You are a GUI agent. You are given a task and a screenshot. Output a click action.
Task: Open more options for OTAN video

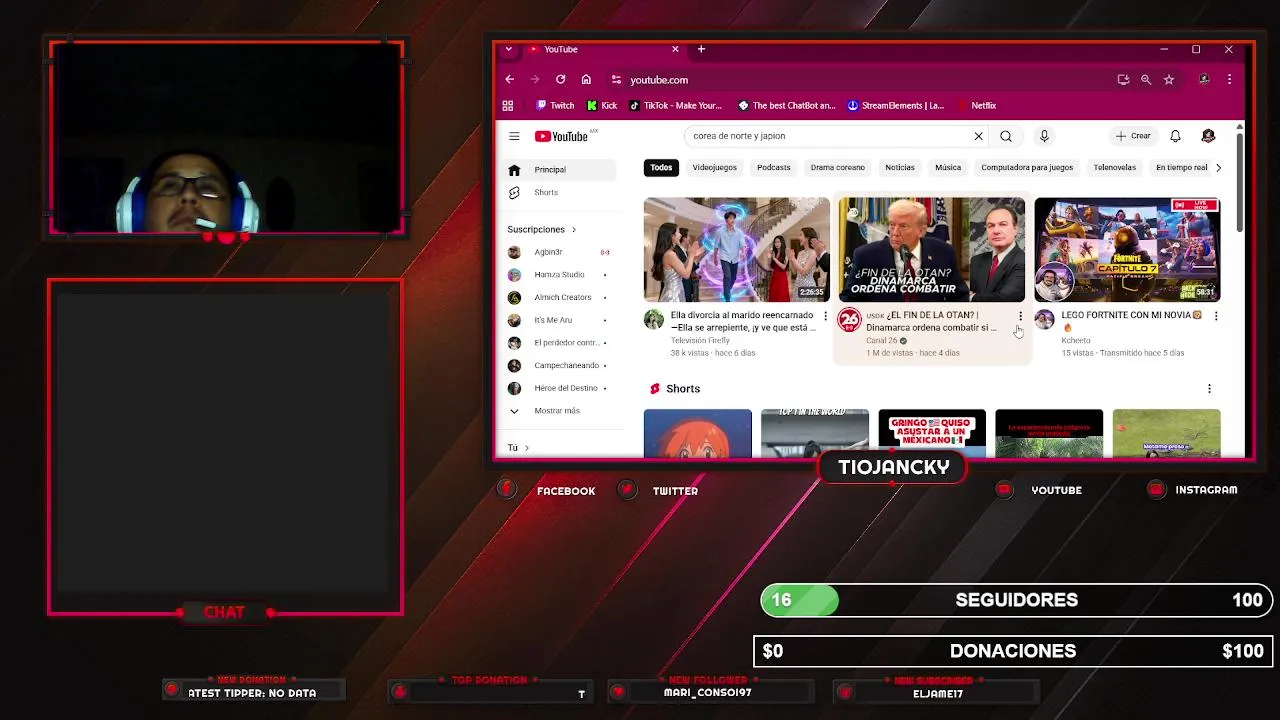[x=1020, y=316]
